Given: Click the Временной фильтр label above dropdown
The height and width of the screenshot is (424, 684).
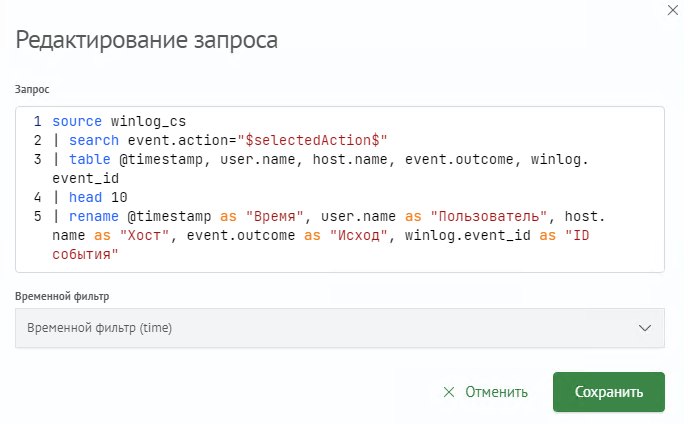Looking at the screenshot, I should 62,297.
